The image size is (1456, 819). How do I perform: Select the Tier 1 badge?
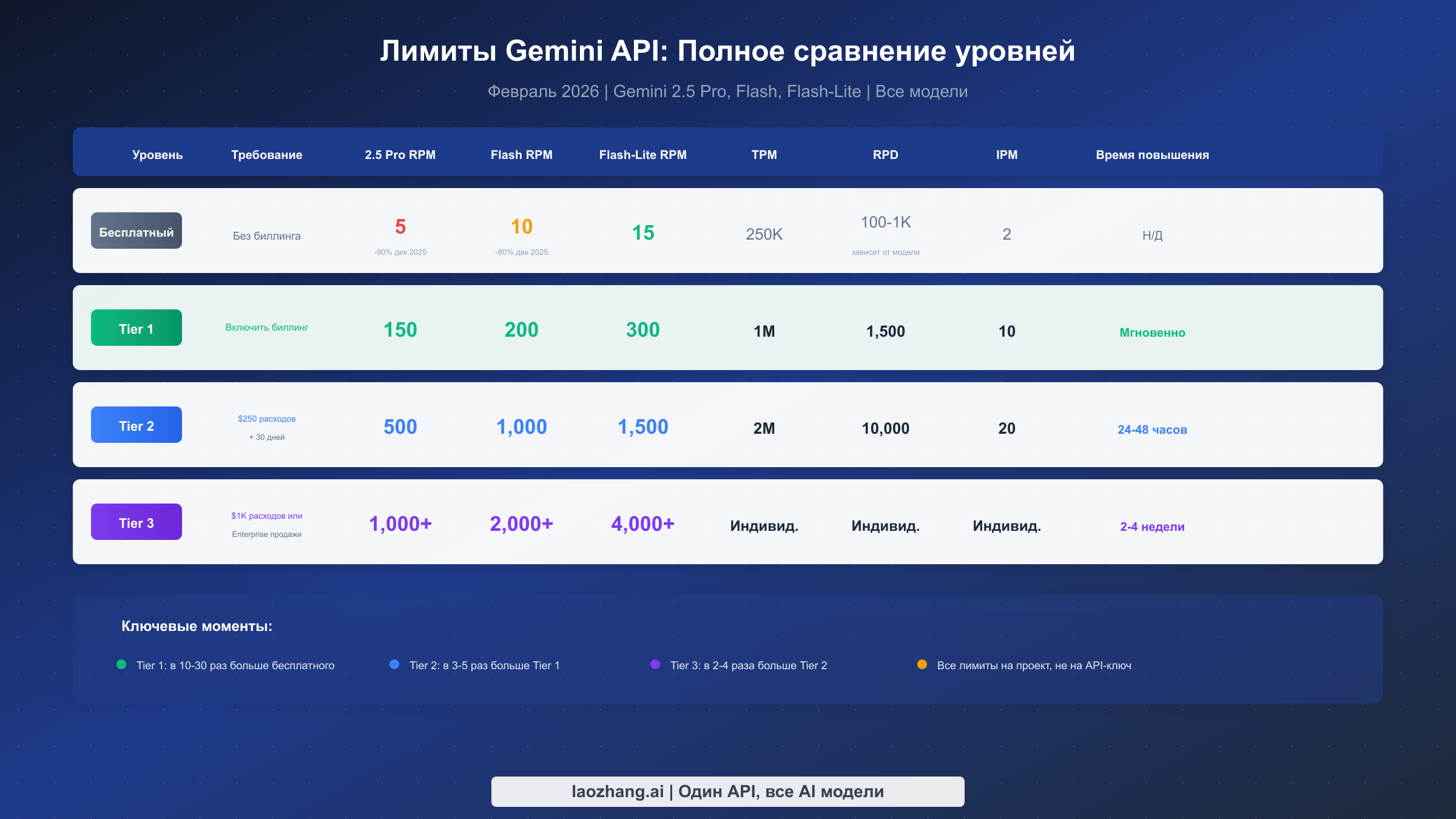pyautogui.click(x=136, y=328)
